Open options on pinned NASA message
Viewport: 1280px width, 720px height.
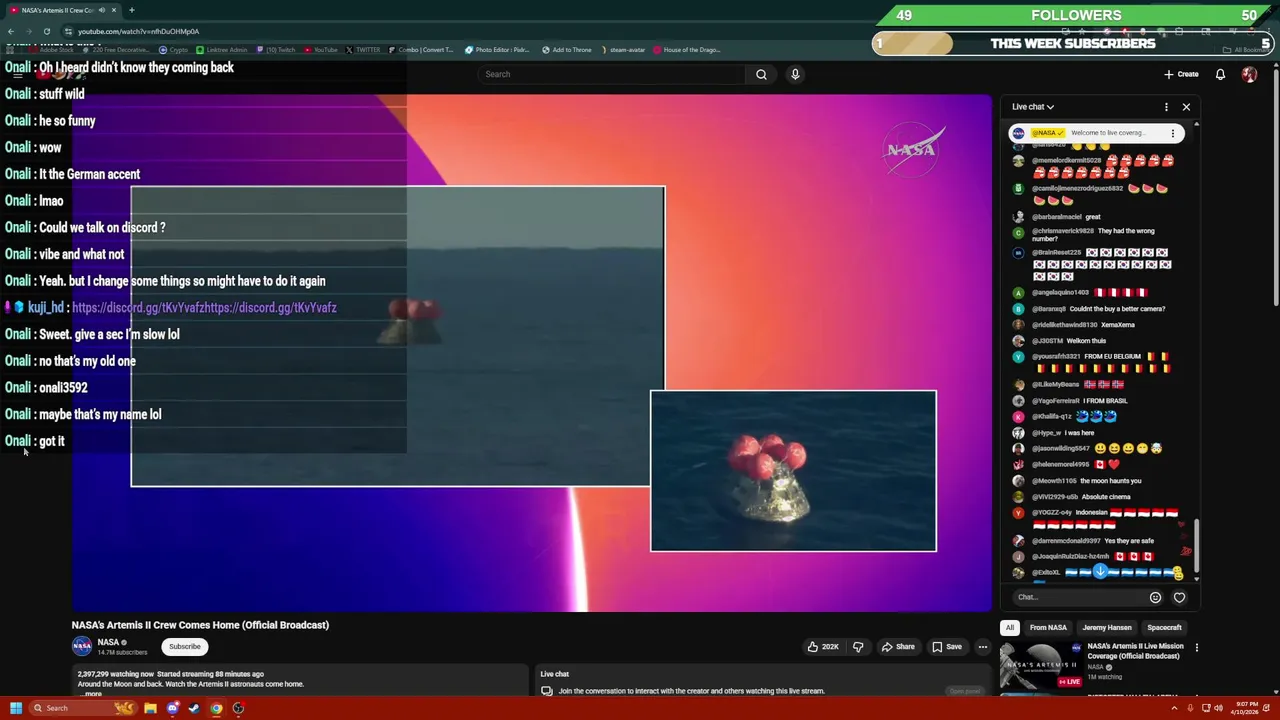1172,133
